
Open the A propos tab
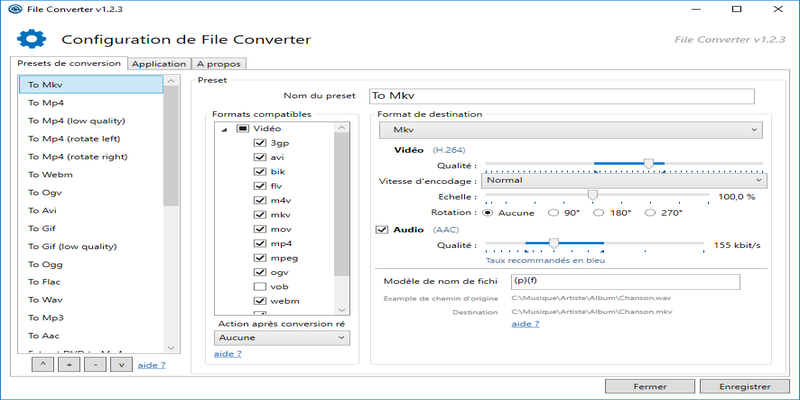[x=219, y=64]
